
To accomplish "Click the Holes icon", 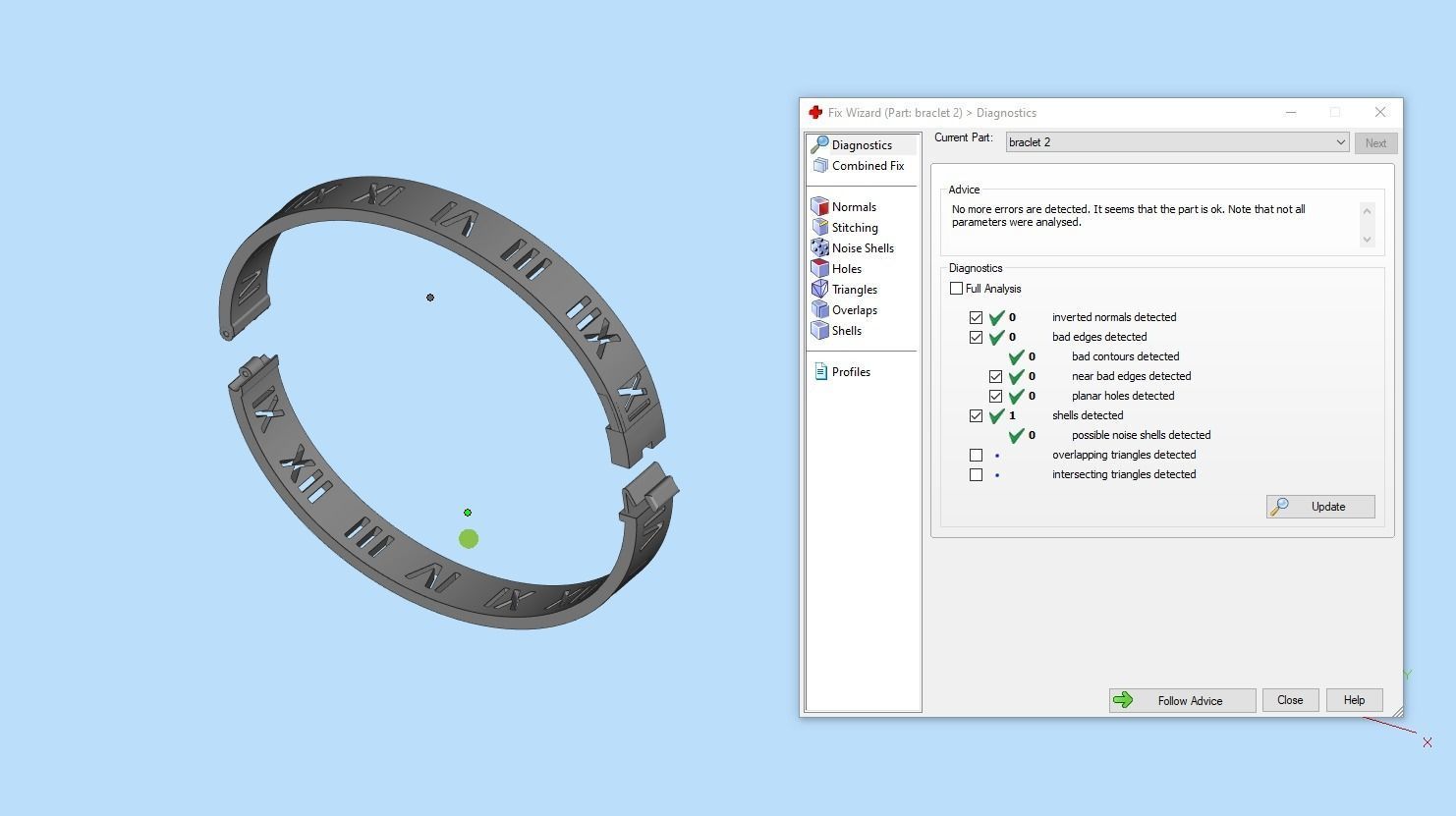I will (x=820, y=268).
